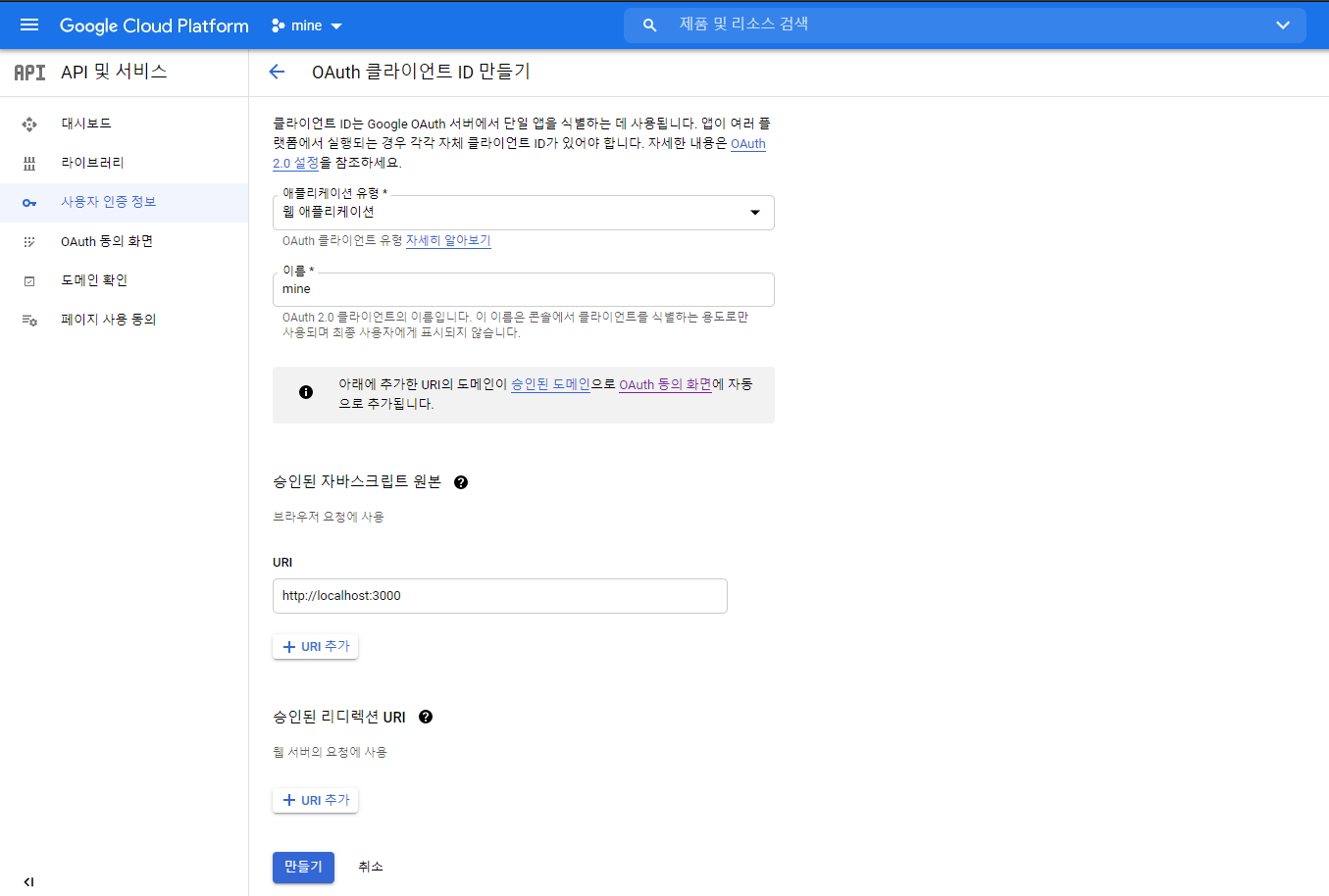The image size is (1329, 896).
Task: Click the Google Cloud Platform logo
Action: [154, 25]
